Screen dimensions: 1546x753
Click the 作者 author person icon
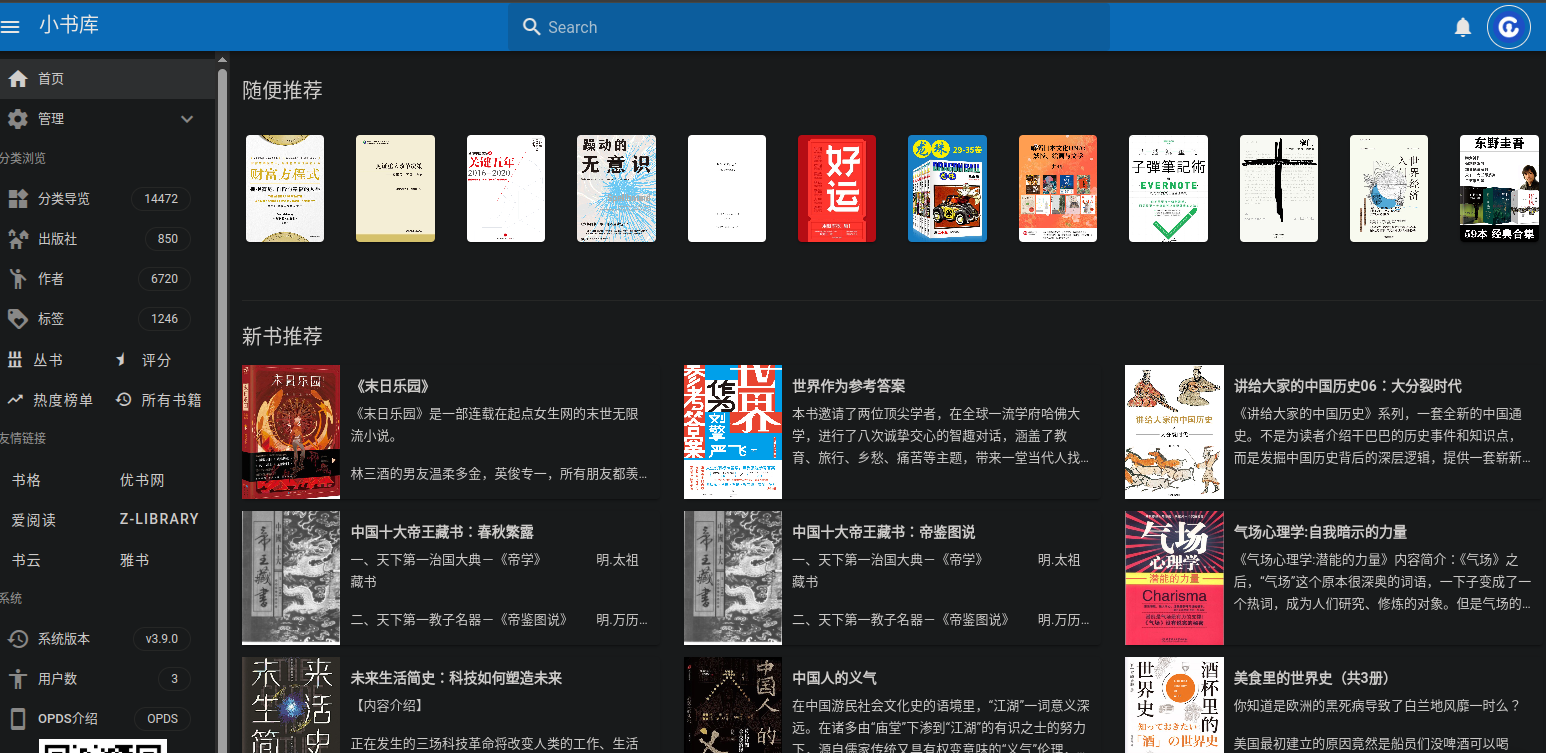pyautogui.click(x=17, y=279)
